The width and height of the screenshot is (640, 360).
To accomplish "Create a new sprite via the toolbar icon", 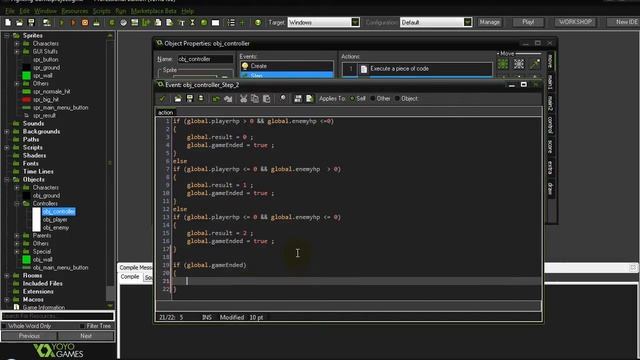I will click(x=111, y=22).
